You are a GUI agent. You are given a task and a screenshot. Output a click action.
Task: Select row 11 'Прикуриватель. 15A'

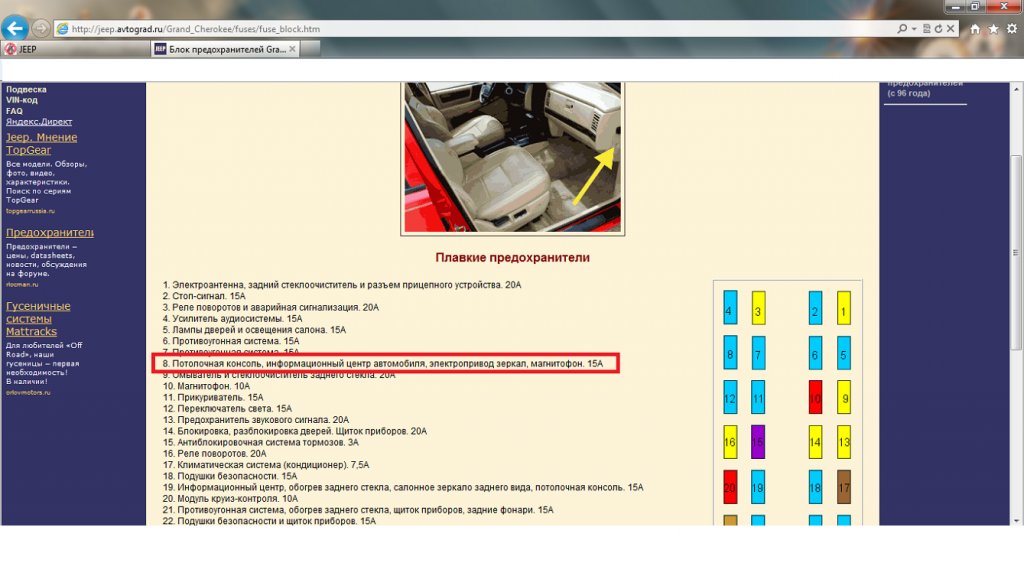coord(213,397)
